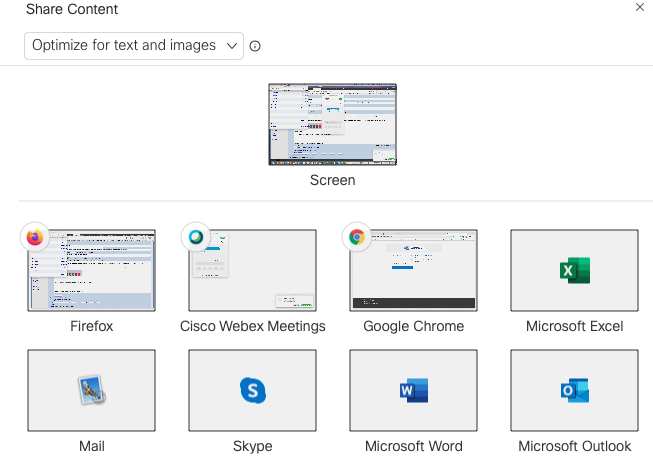Close the Share Content dialog

640,7
